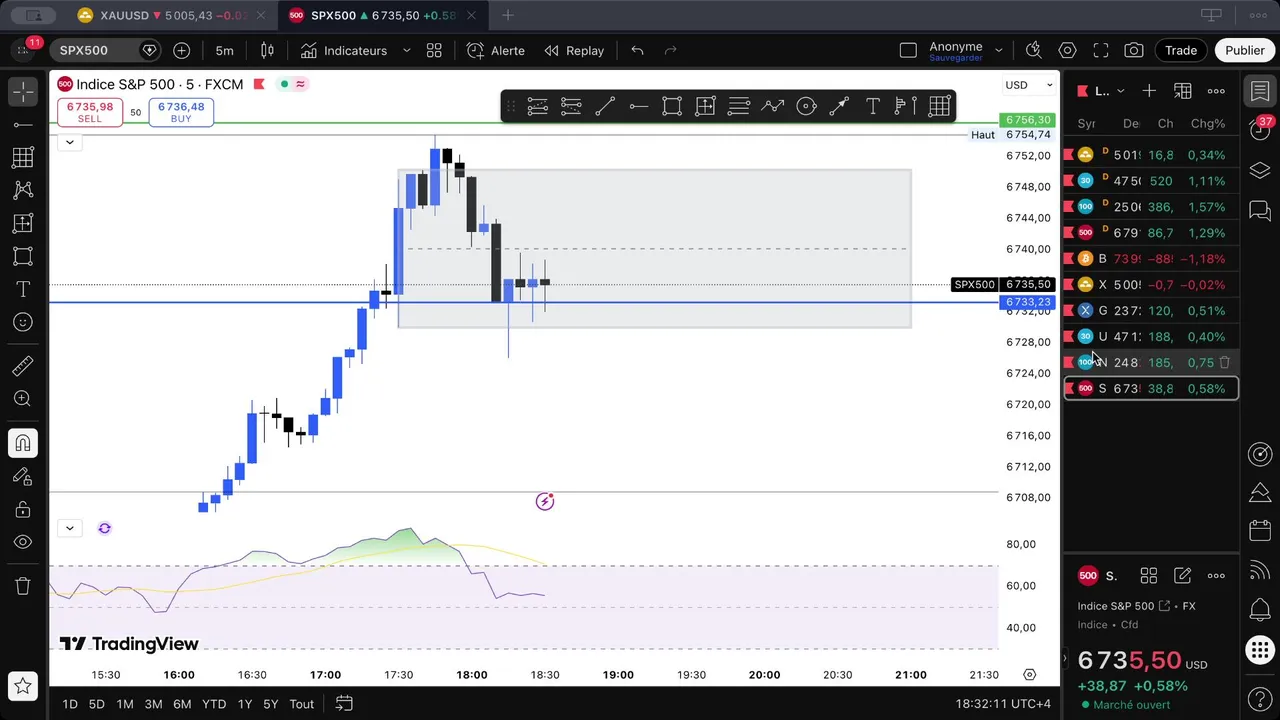Image resolution: width=1280 pixels, height=720 pixels.
Task: Open the emoji icons tool
Action: pyautogui.click(x=23, y=322)
